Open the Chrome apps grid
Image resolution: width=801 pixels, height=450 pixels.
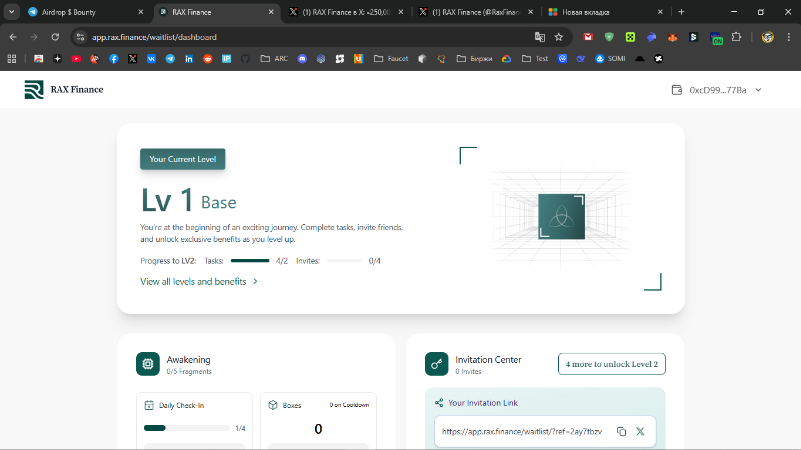12,59
